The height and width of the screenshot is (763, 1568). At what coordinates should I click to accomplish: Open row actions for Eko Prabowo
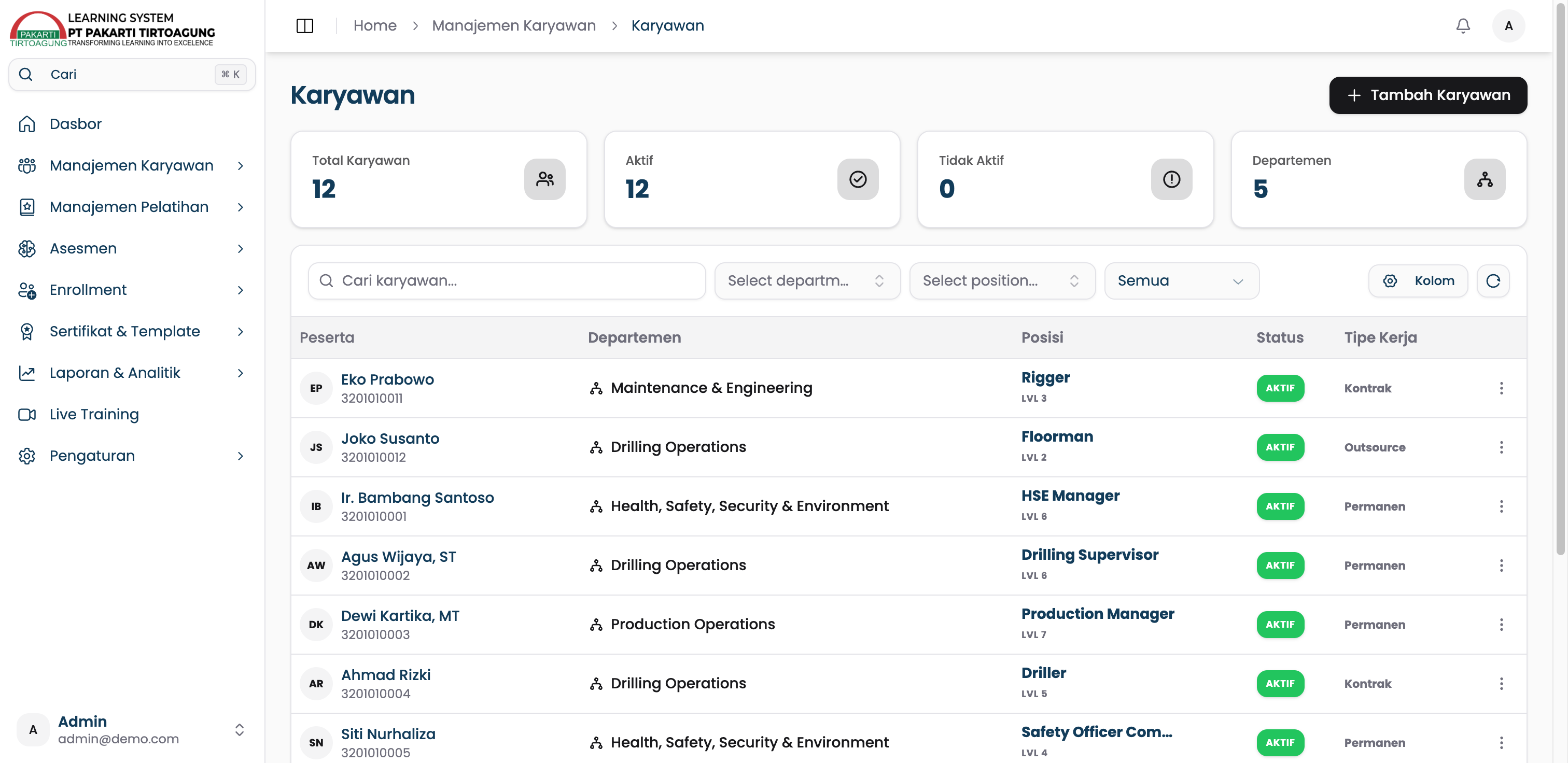coord(1501,388)
